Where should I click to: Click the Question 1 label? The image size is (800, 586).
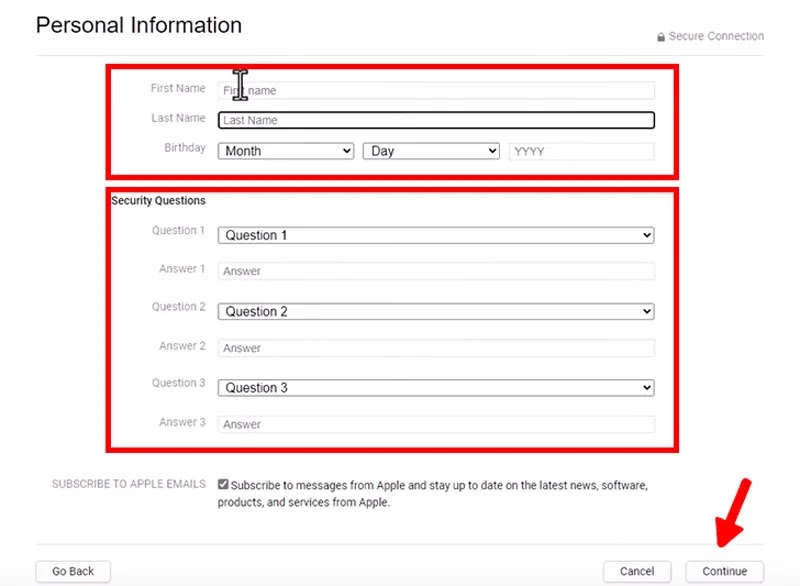178,231
